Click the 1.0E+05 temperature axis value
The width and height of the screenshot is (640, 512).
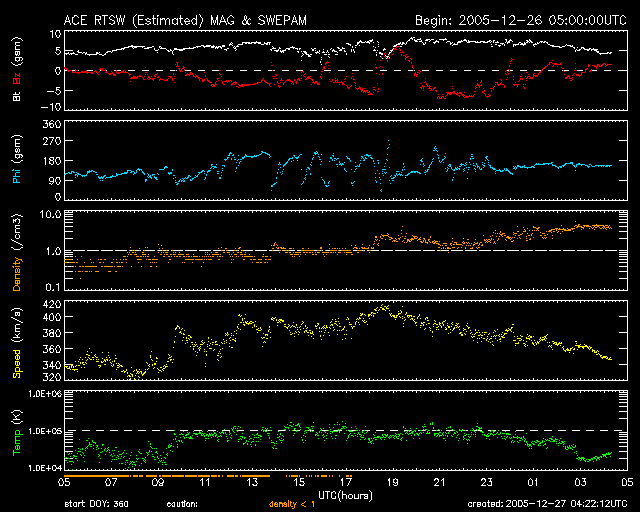44,431
